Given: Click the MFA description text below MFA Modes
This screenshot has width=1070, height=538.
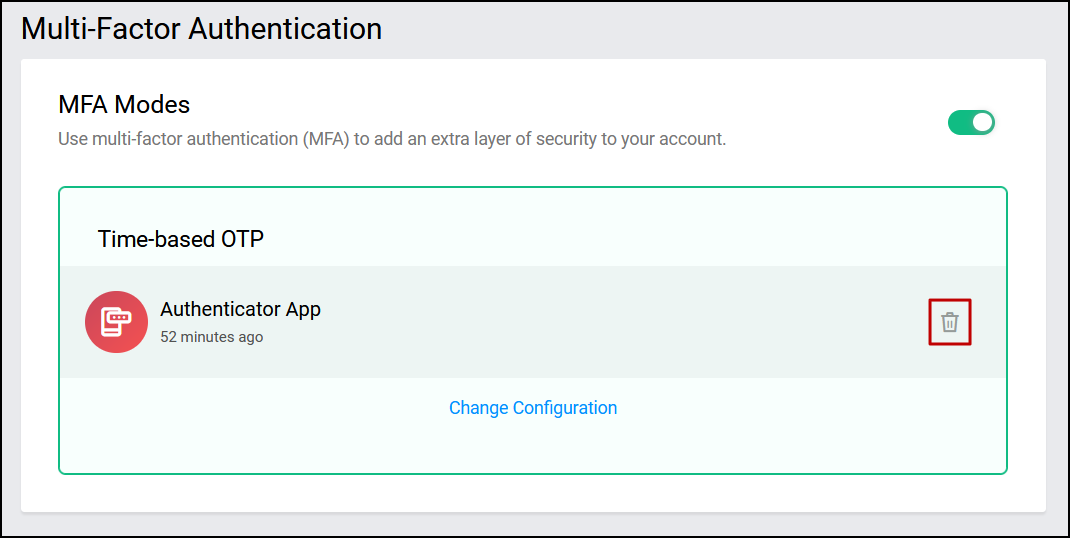Looking at the screenshot, I should tap(391, 139).
